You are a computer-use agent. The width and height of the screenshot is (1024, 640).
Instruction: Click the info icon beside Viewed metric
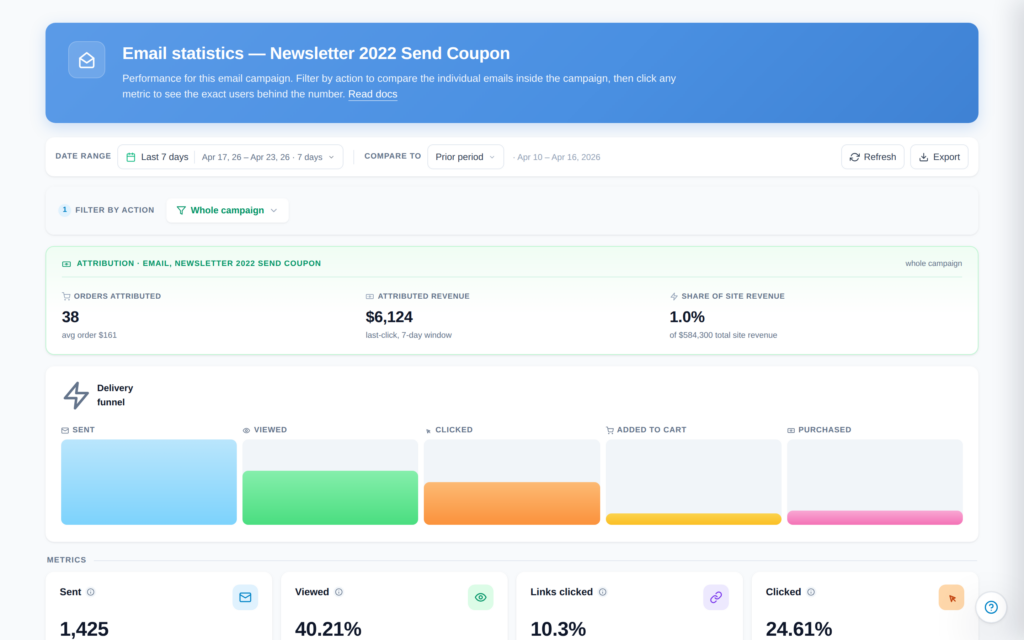[339, 592]
